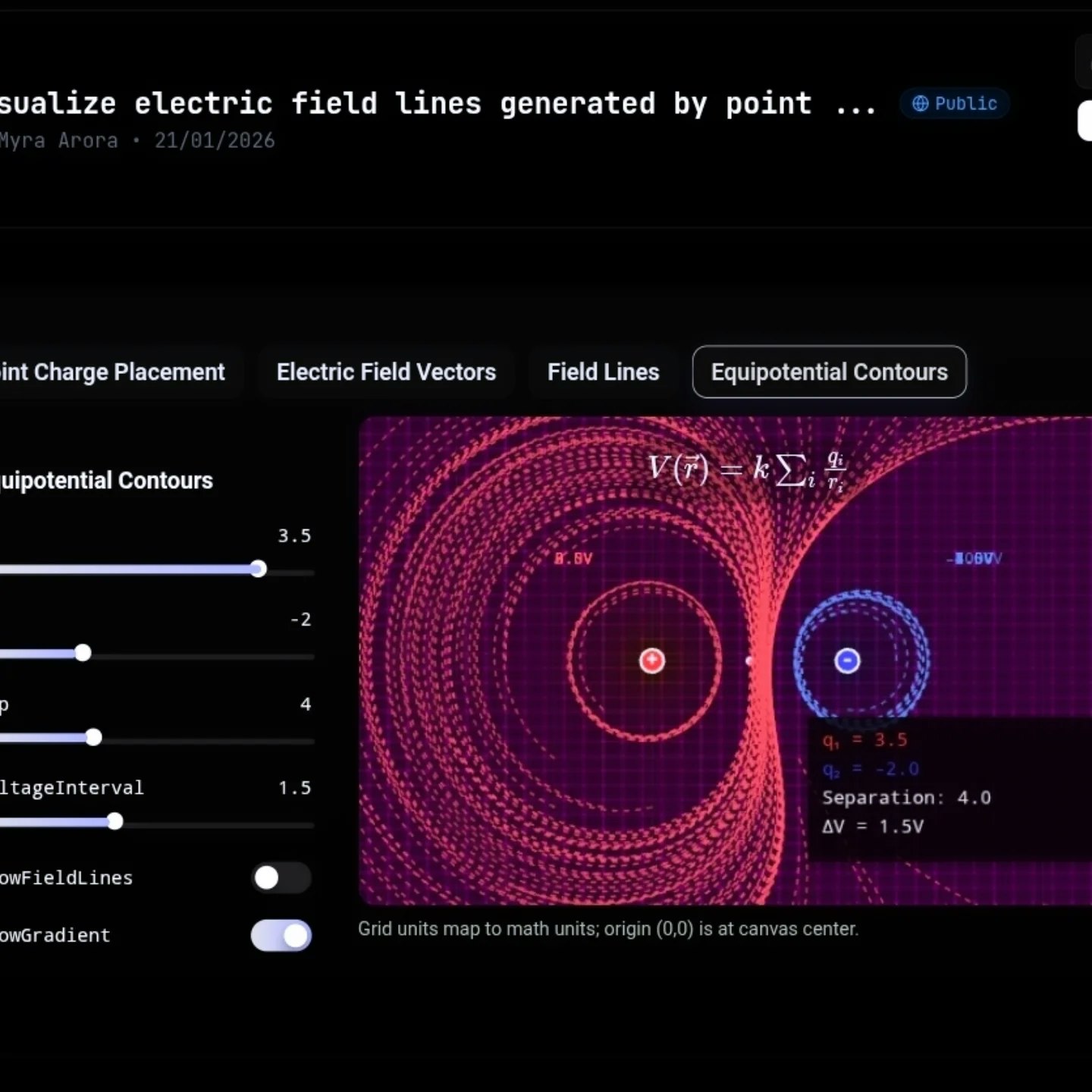Select the Equipotential Contours tab
Viewport: 1092px width, 1092px height.
click(x=829, y=372)
